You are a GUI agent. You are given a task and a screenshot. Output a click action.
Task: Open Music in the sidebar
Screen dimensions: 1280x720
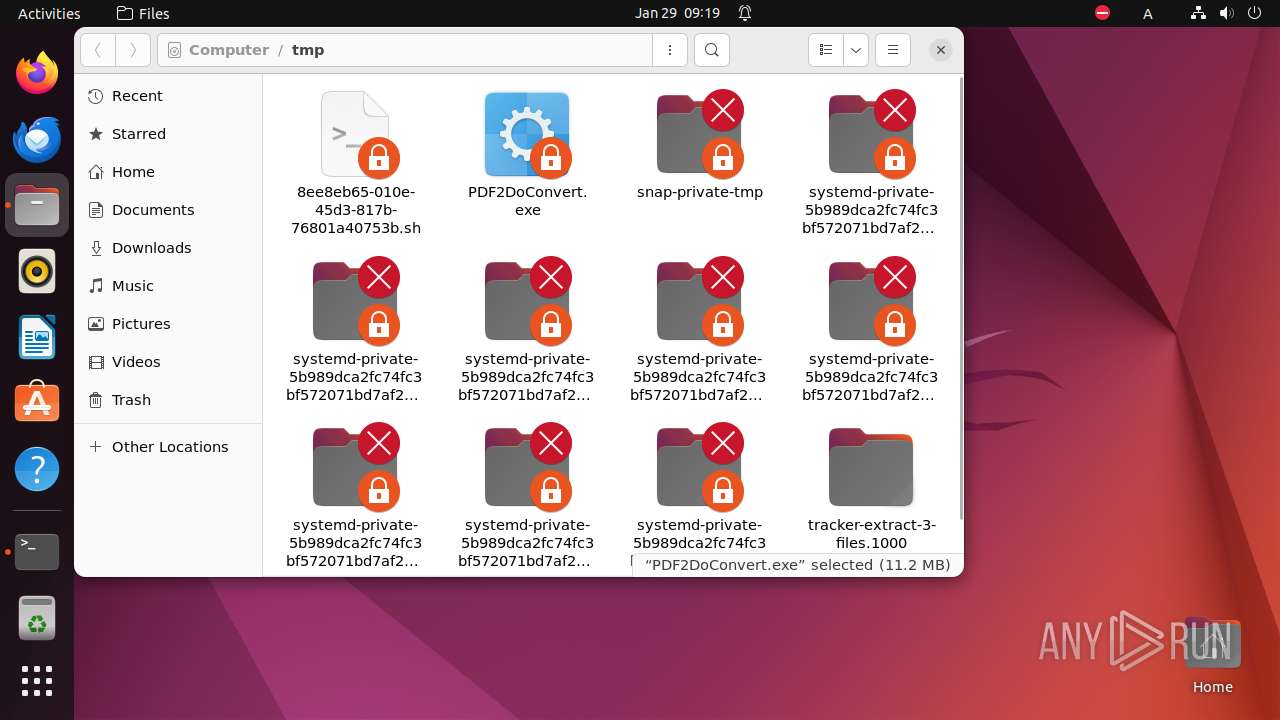(x=168, y=286)
